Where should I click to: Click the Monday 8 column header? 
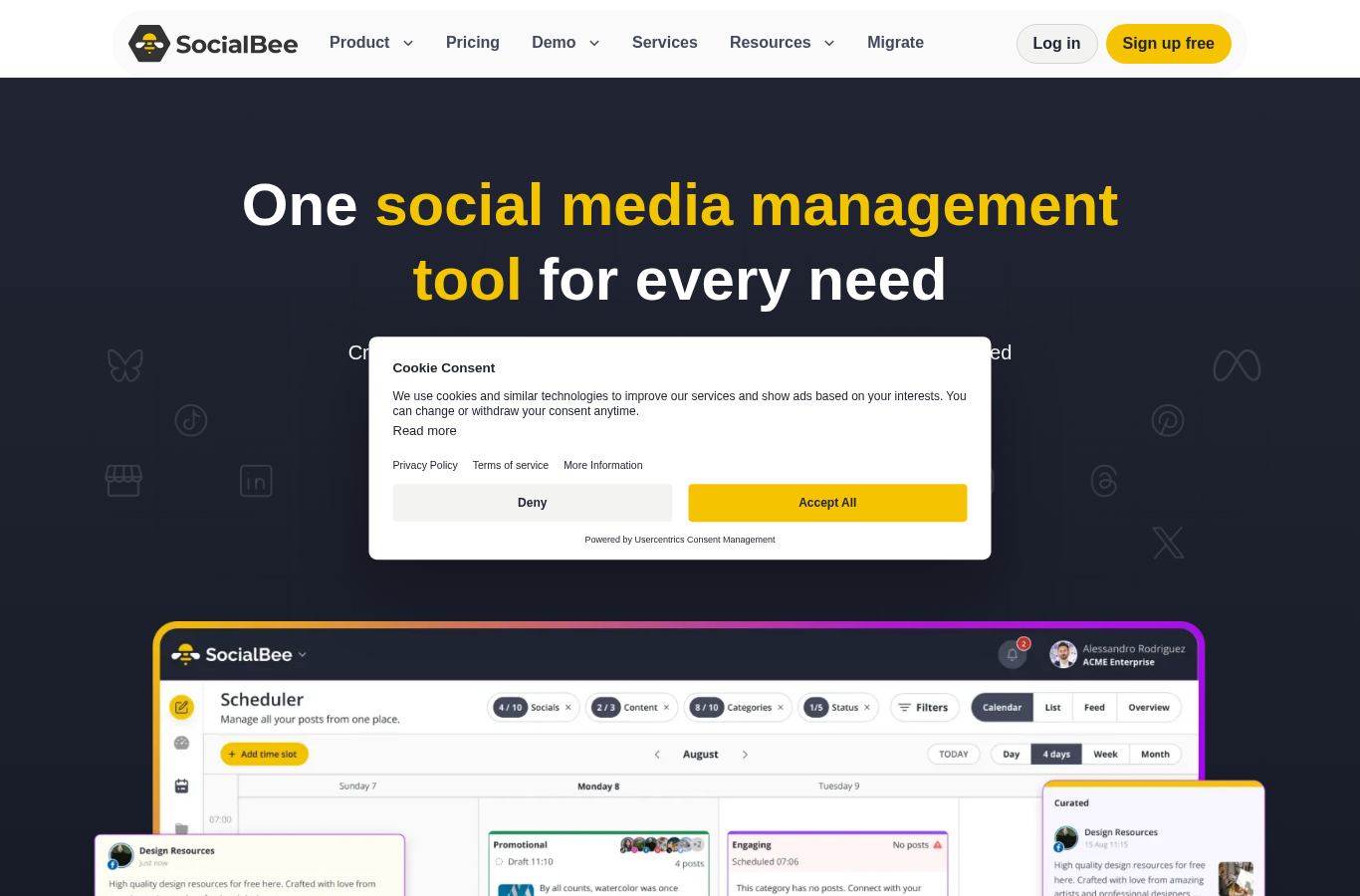coord(598,786)
